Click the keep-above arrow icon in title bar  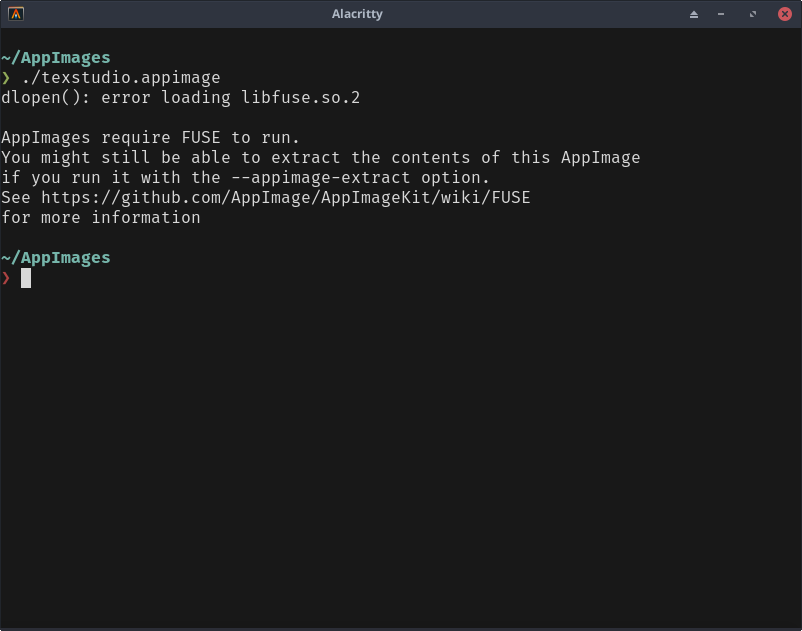[x=694, y=14]
